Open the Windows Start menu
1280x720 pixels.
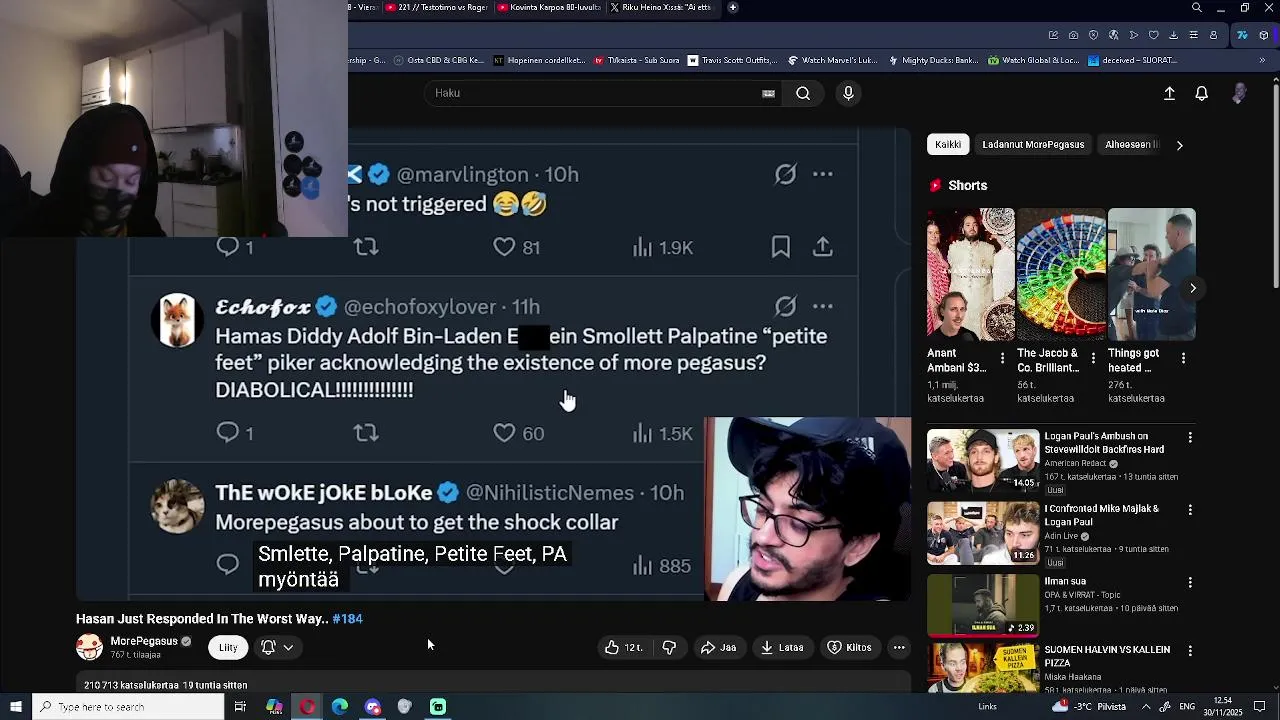click(16, 707)
